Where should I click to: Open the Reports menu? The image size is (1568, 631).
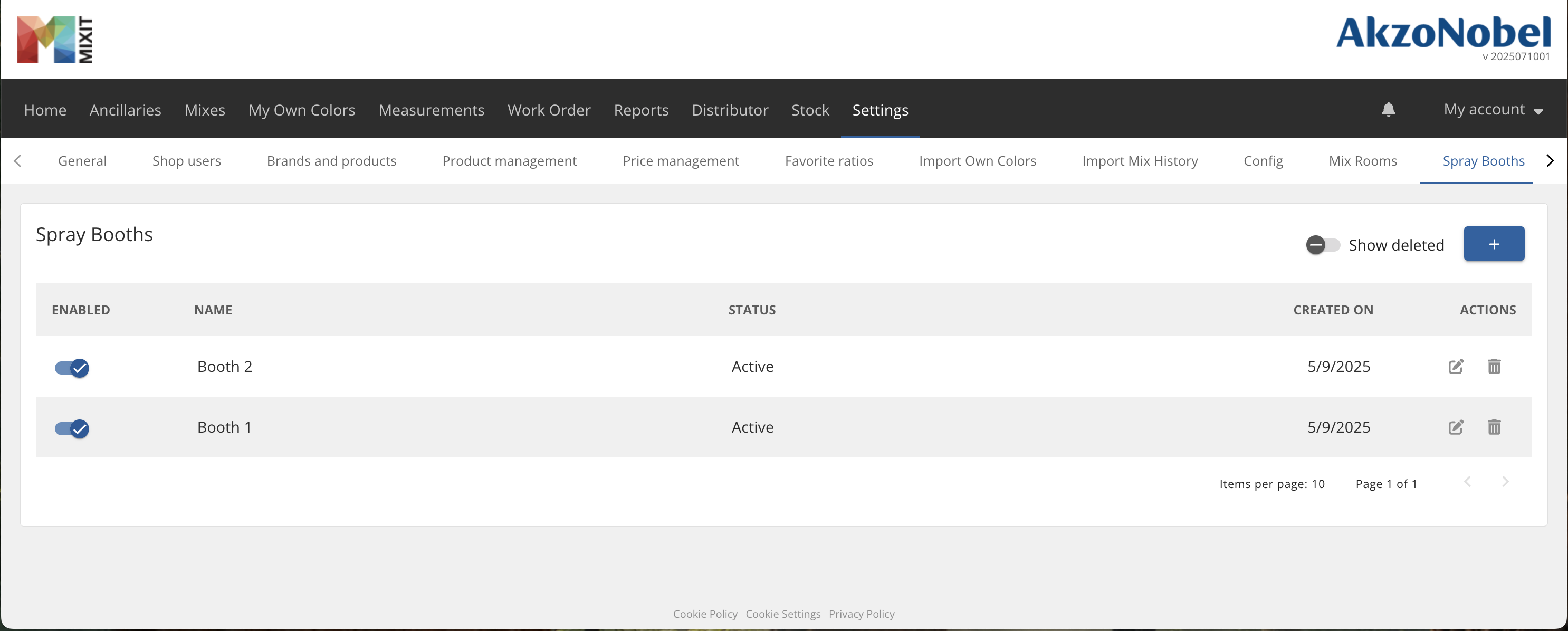(x=641, y=110)
